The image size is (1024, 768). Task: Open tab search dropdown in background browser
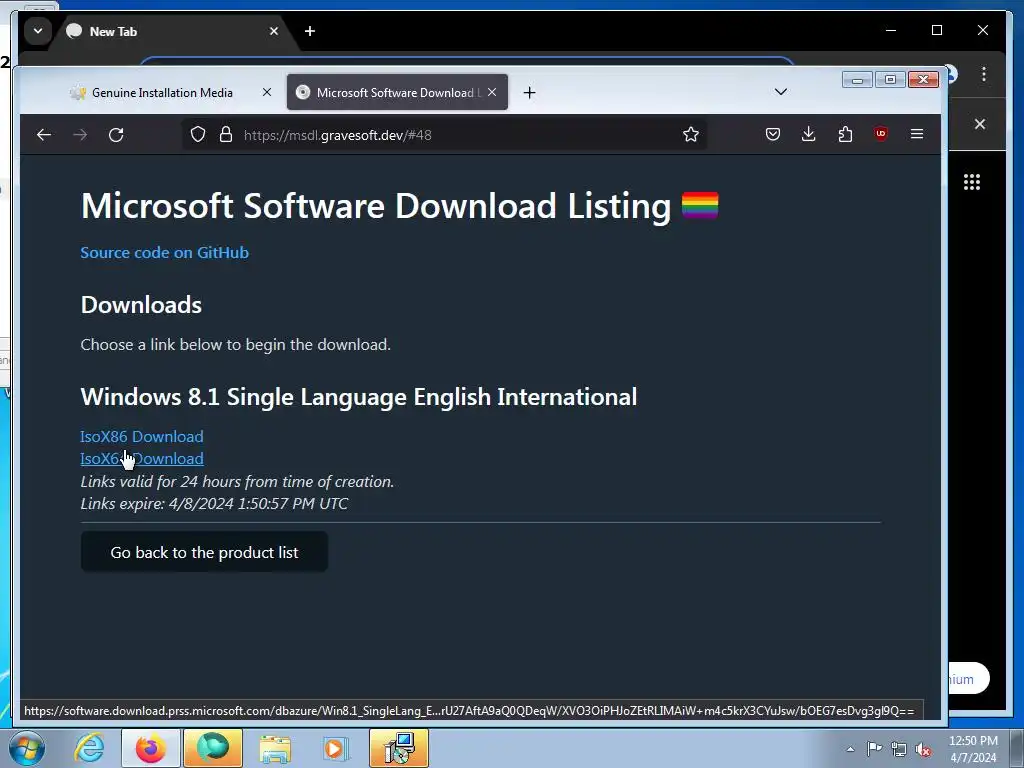coord(38,31)
